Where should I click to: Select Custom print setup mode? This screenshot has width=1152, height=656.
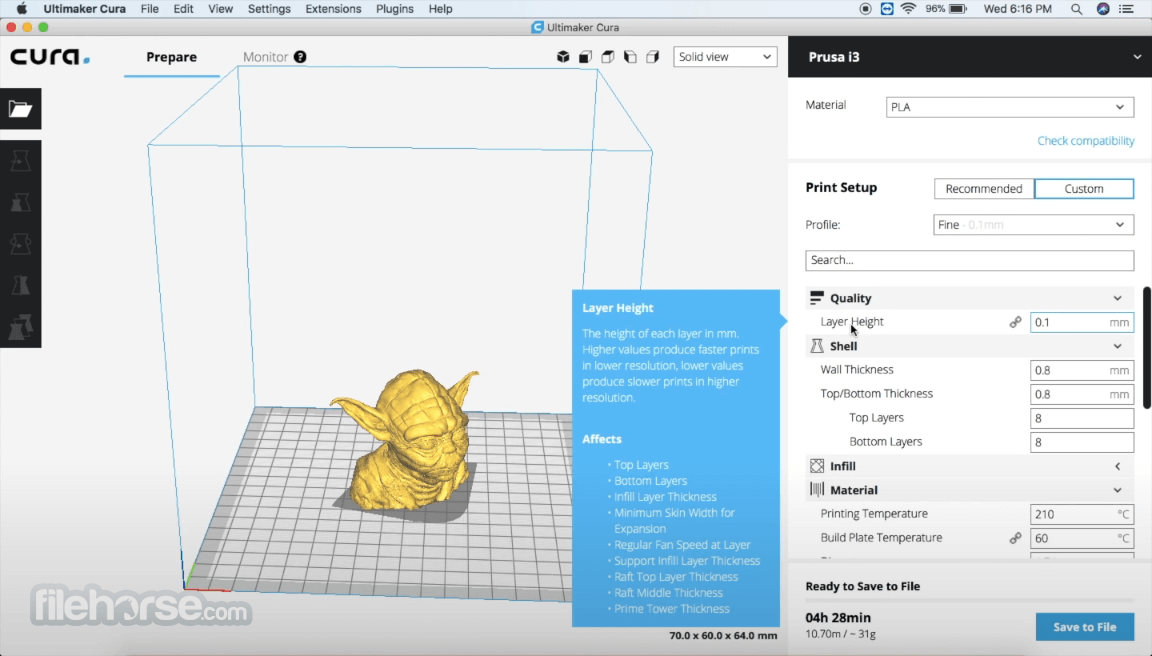point(1084,189)
